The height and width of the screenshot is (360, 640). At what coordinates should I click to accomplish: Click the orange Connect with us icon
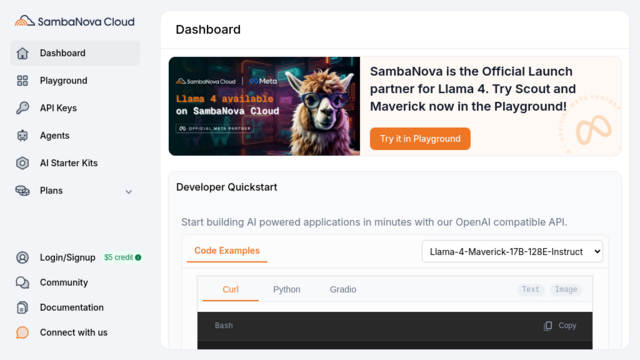[22, 333]
